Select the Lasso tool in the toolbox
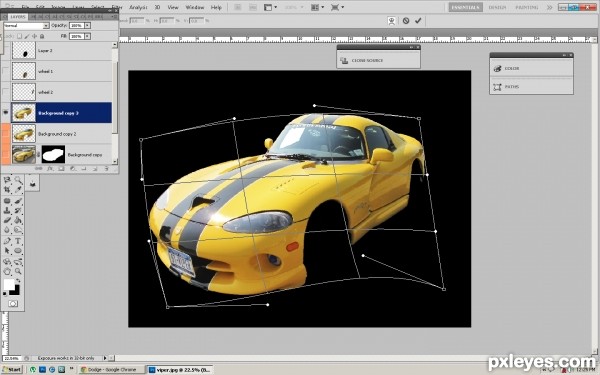Image resolution: width=600 pixels, height=375 pixels. [x=7, y=180]
